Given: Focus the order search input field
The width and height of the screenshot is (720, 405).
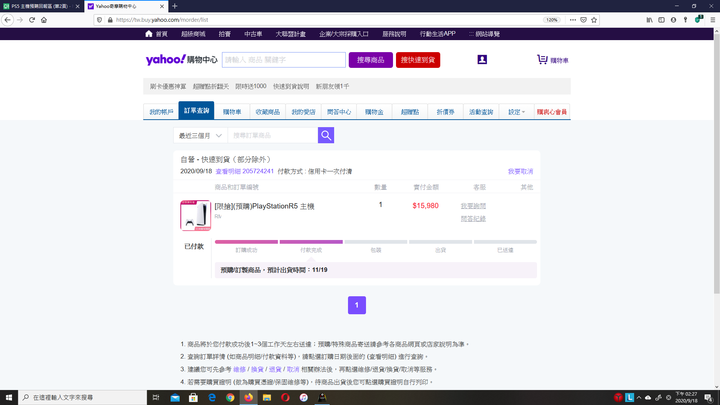Looking at the screenshot, I should click(273, 135).
